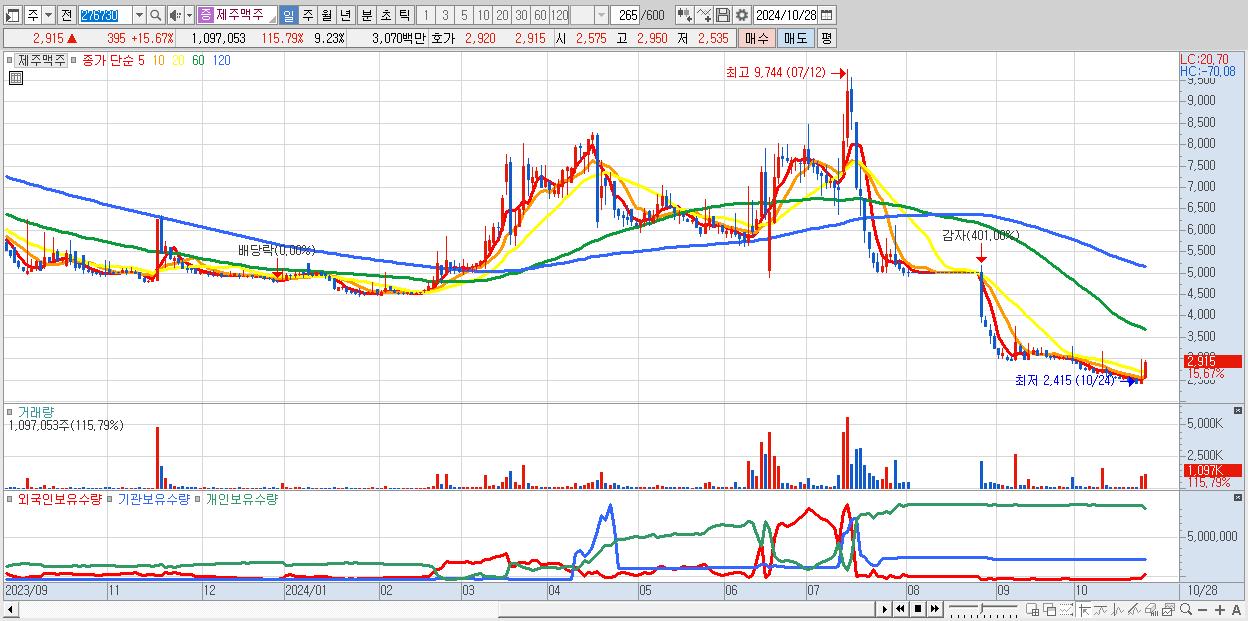The image size is (1248, 621).
Task: Click the dashed-line chart icon in bottom toolbar
Action: [x=1066, y=609]
